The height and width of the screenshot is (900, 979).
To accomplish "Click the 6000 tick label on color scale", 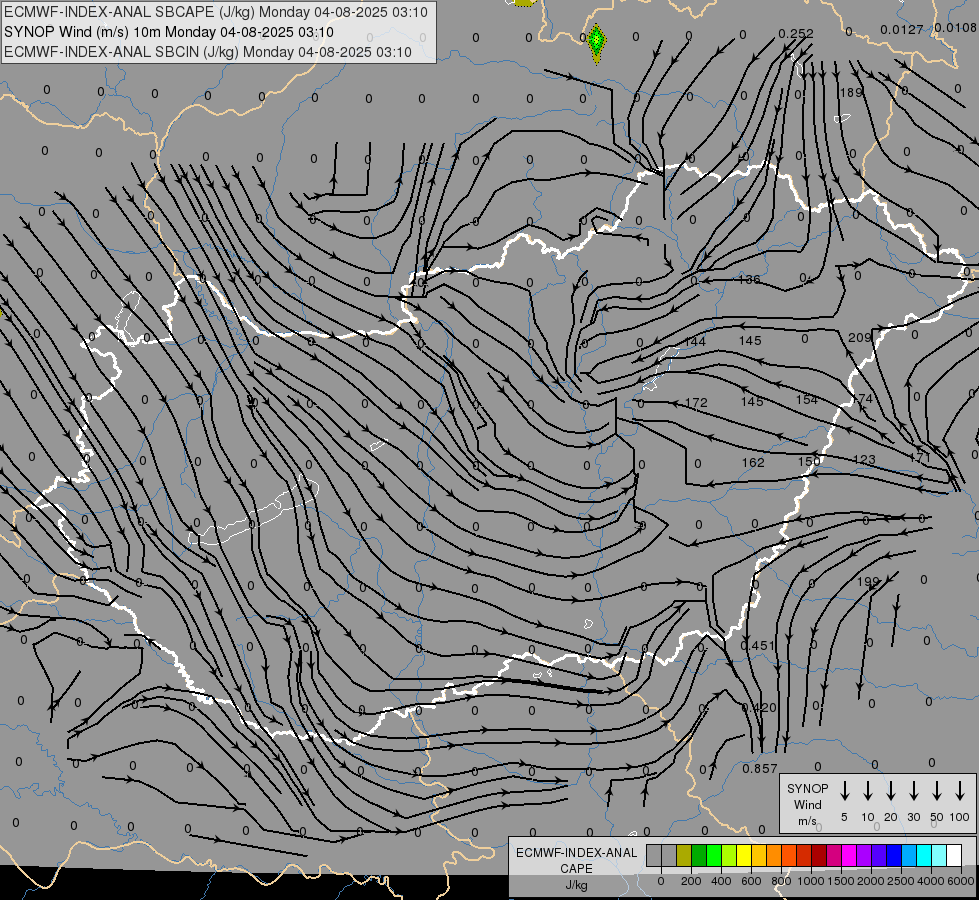I will [961, 881].
